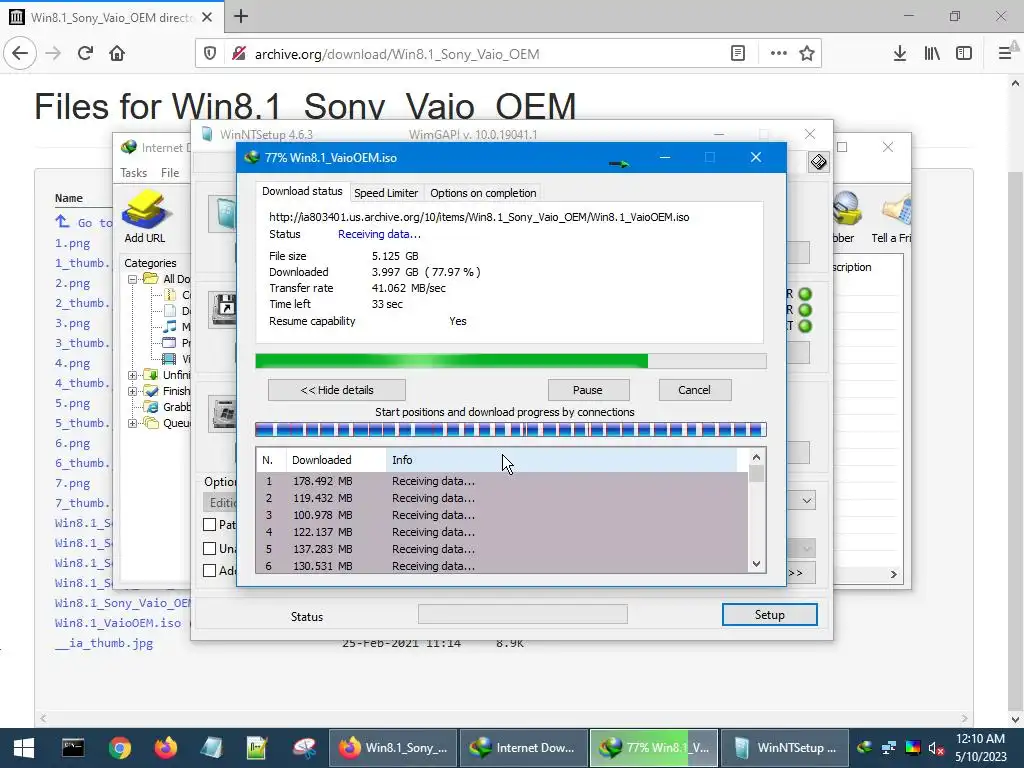
Task: Reload the archive.org page
Action: [85, 54]
